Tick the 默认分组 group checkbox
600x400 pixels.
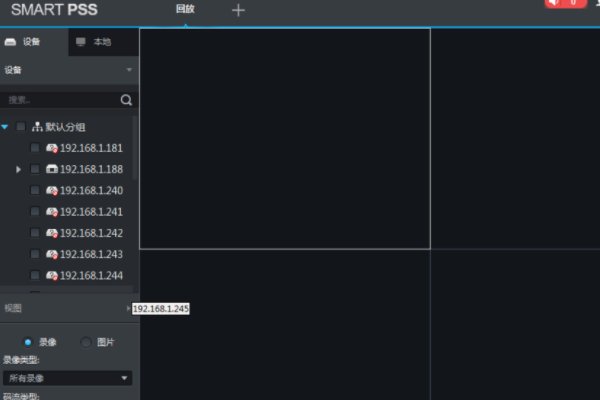coord(21,127)
